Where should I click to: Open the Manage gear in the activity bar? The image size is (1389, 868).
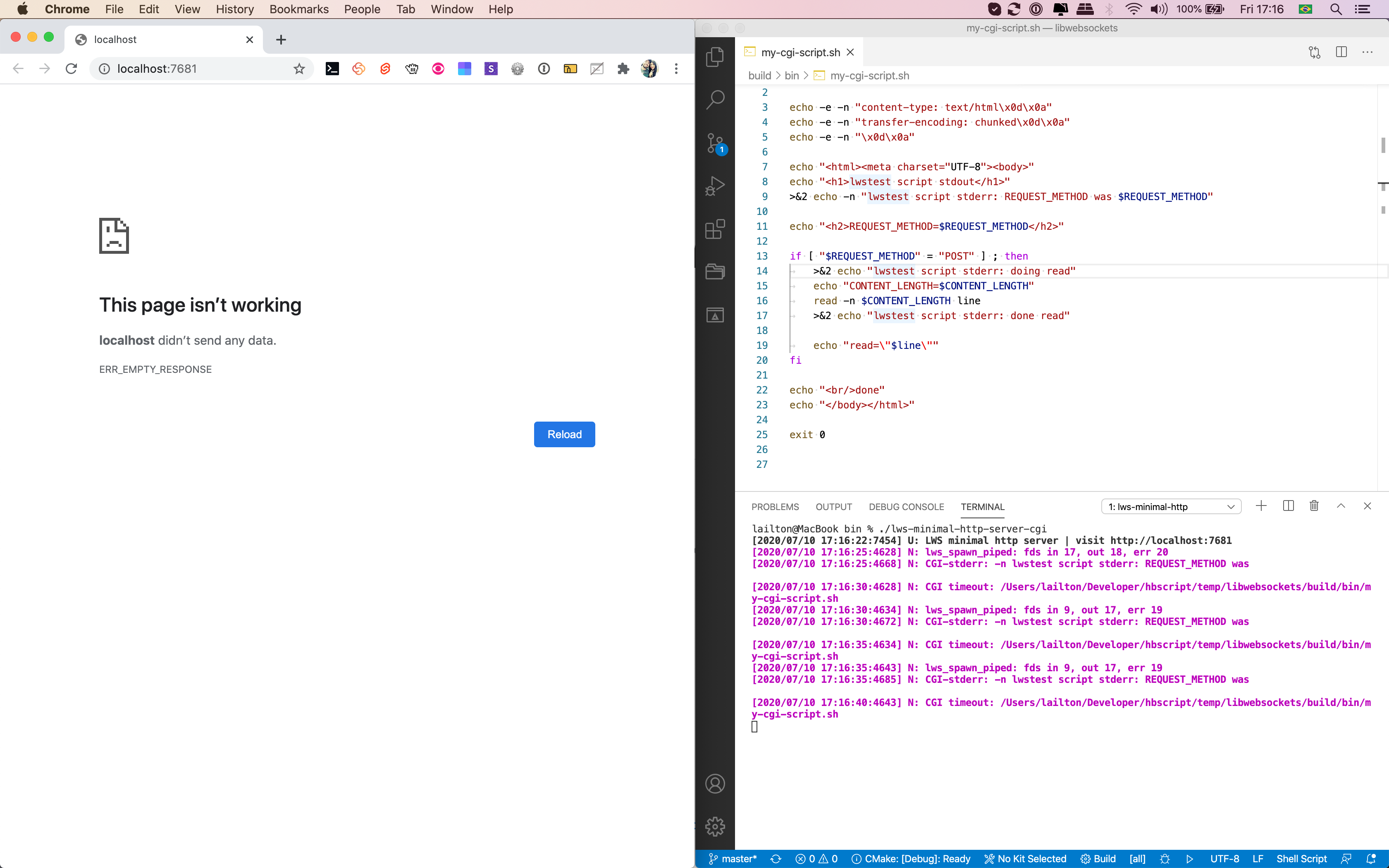[x=715, y=827]
